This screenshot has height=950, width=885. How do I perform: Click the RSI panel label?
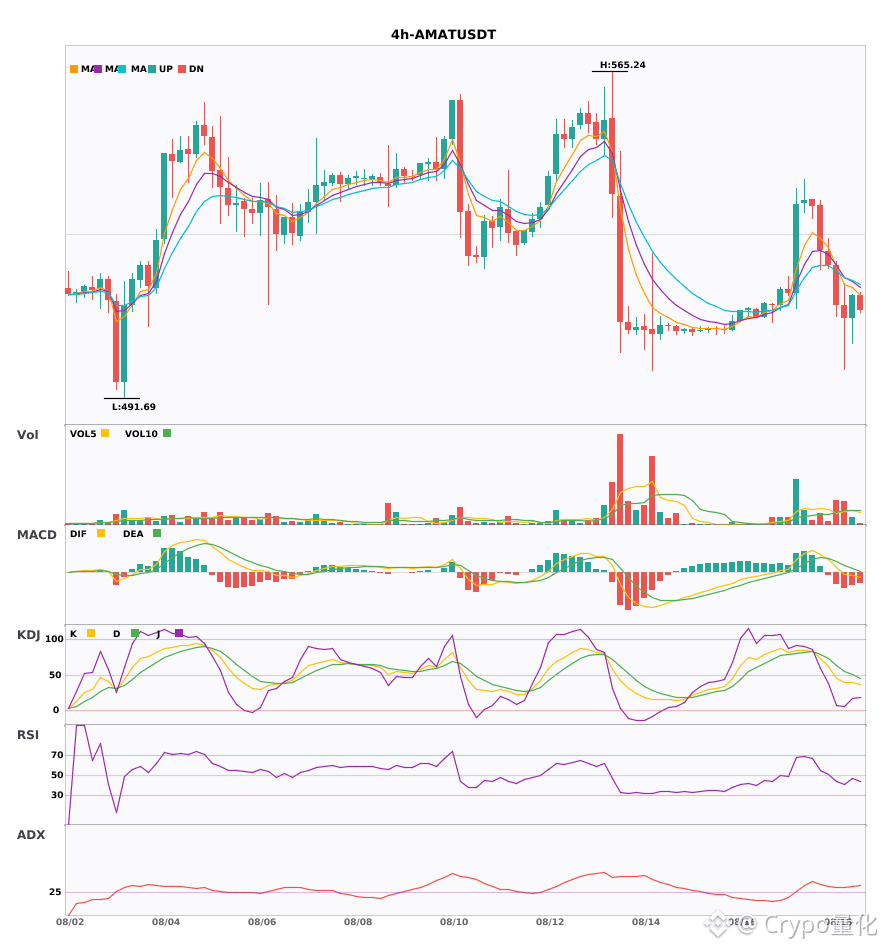[x=28, y=735]
